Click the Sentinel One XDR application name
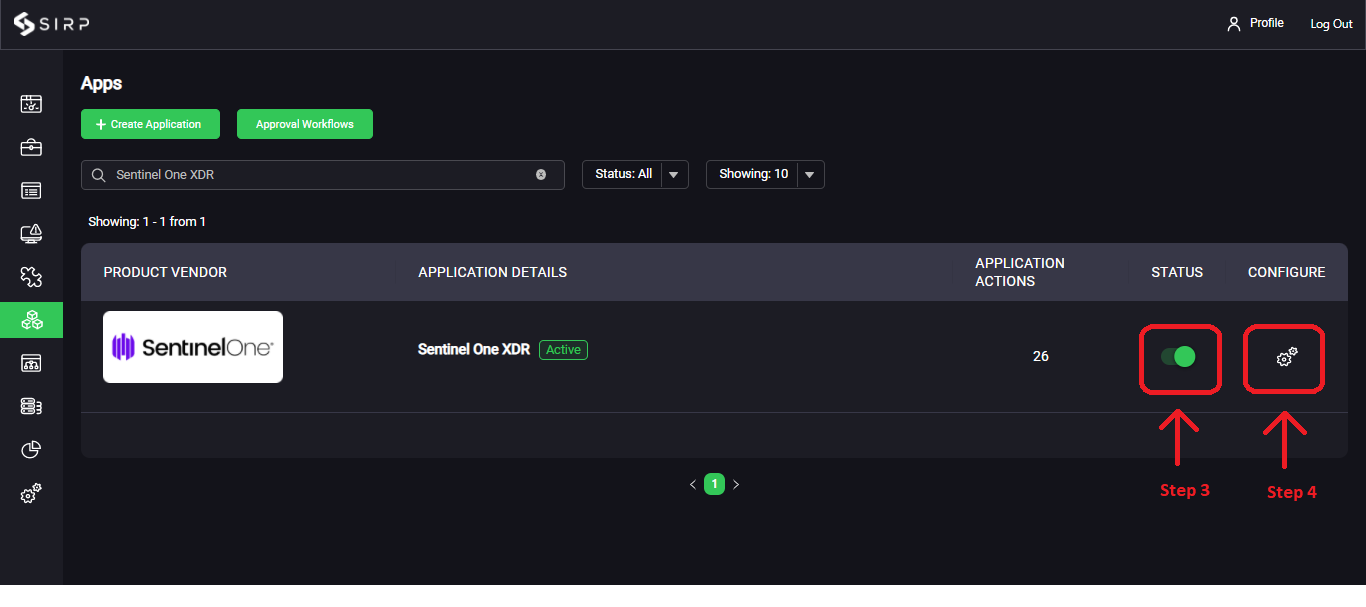1366x607 pixels. pyautogui.click(x=474, y=350)
